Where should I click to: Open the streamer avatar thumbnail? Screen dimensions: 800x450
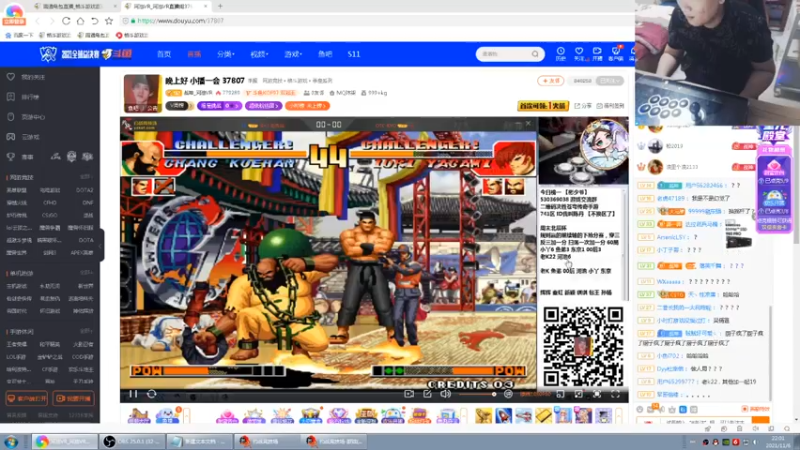[142, 93]
